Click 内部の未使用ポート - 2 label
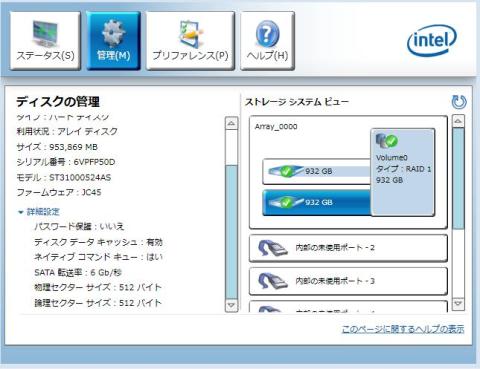The image size is (480, 369). tap(335, 248)
